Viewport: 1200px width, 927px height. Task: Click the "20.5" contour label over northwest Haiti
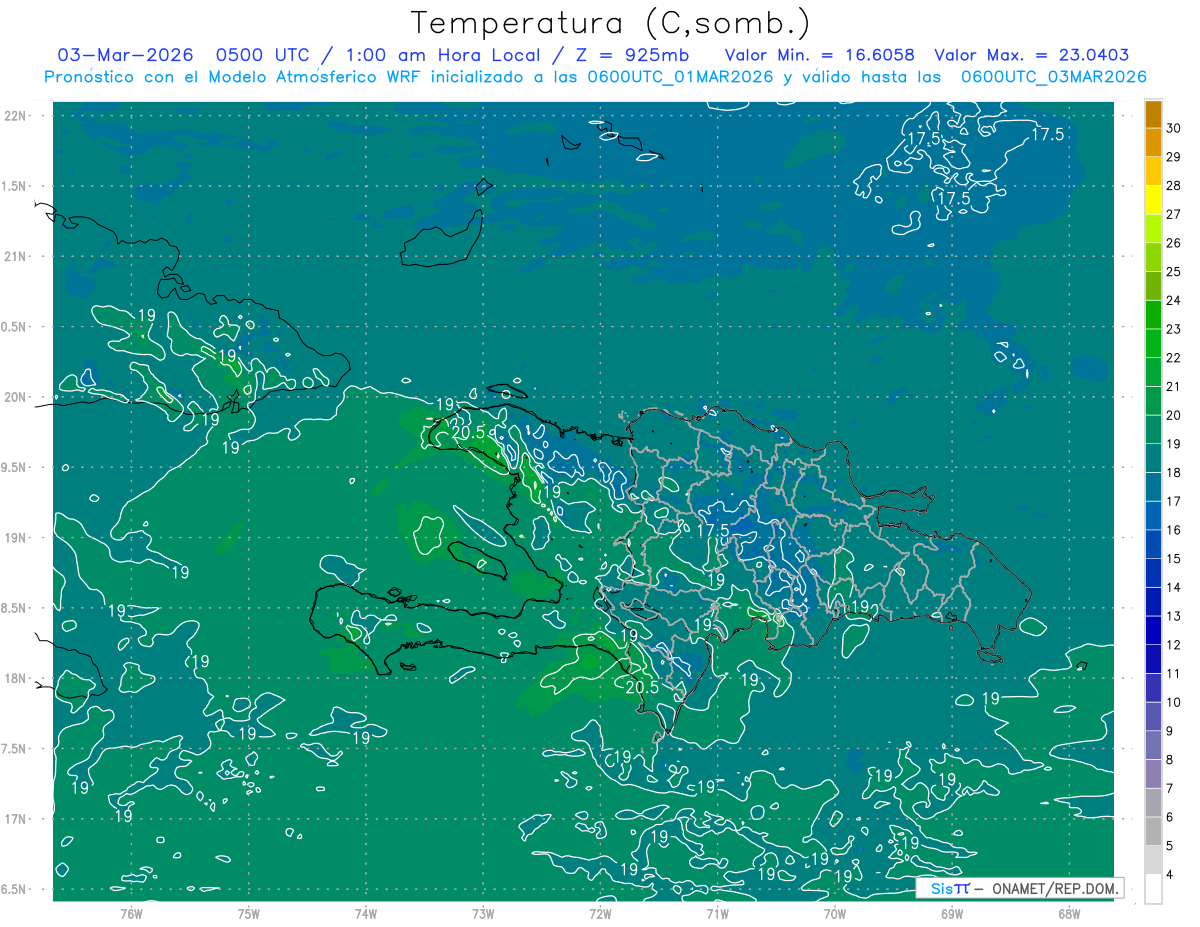tap(469, 433)
